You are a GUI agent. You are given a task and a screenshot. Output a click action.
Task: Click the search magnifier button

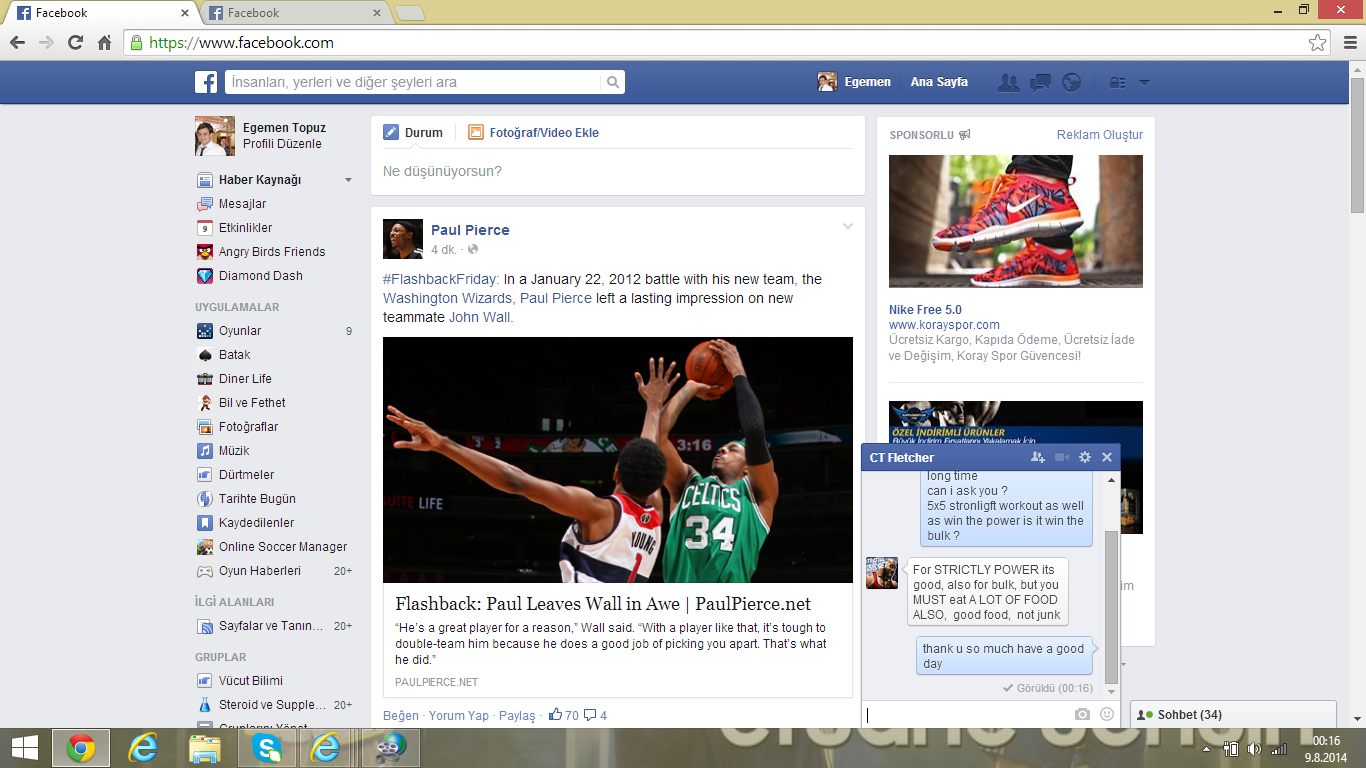pyautogui.click(x=614, y=82)
